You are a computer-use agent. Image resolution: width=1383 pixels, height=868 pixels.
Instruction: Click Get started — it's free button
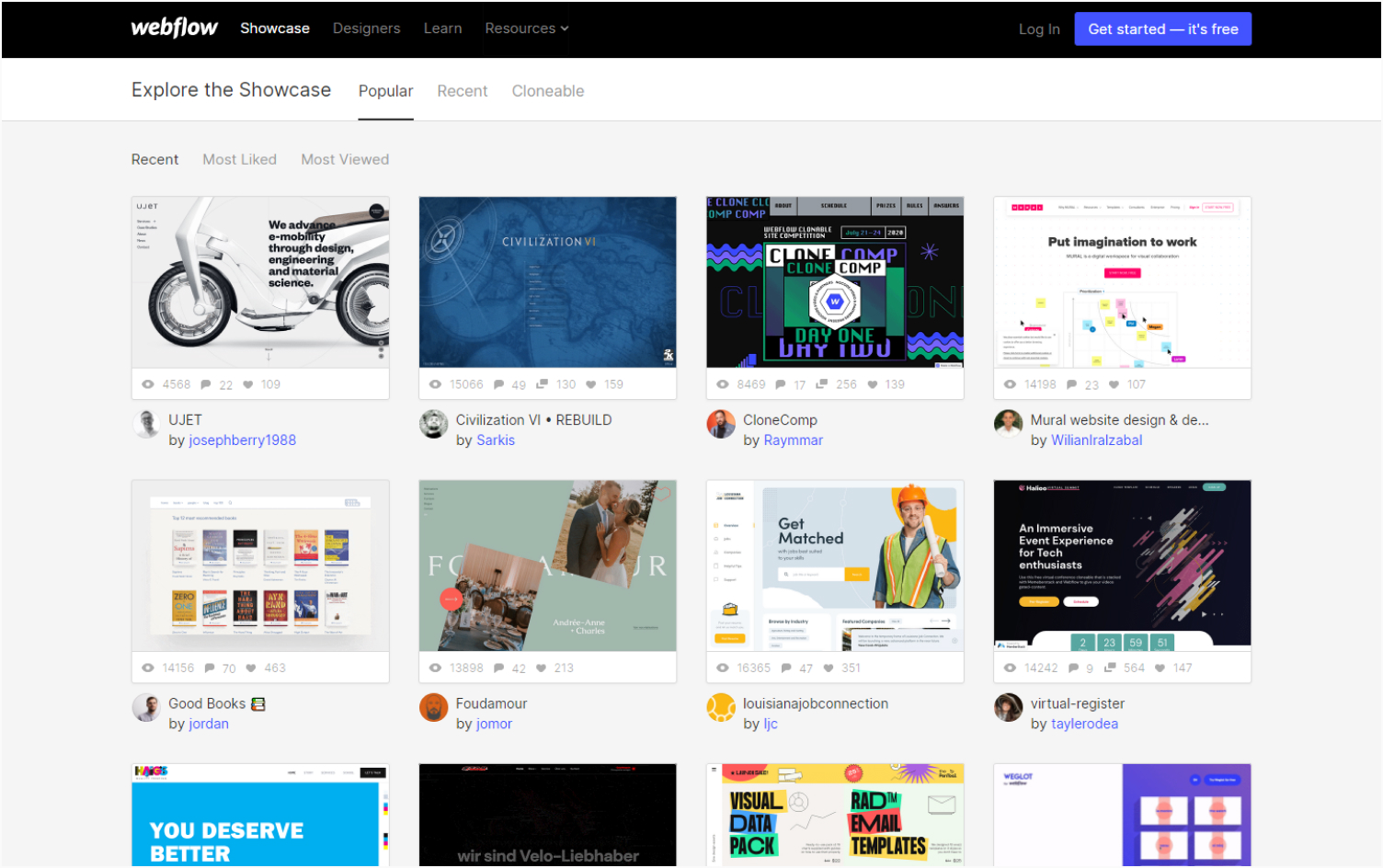click(x=1162, y=29)
